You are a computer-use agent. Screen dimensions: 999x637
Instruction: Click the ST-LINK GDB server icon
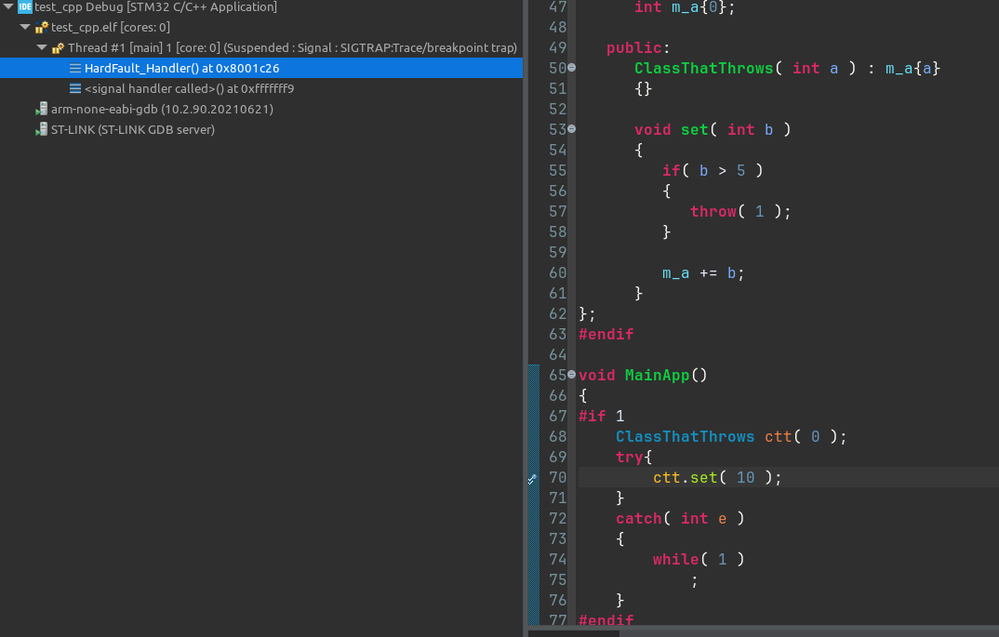[41, 129]
